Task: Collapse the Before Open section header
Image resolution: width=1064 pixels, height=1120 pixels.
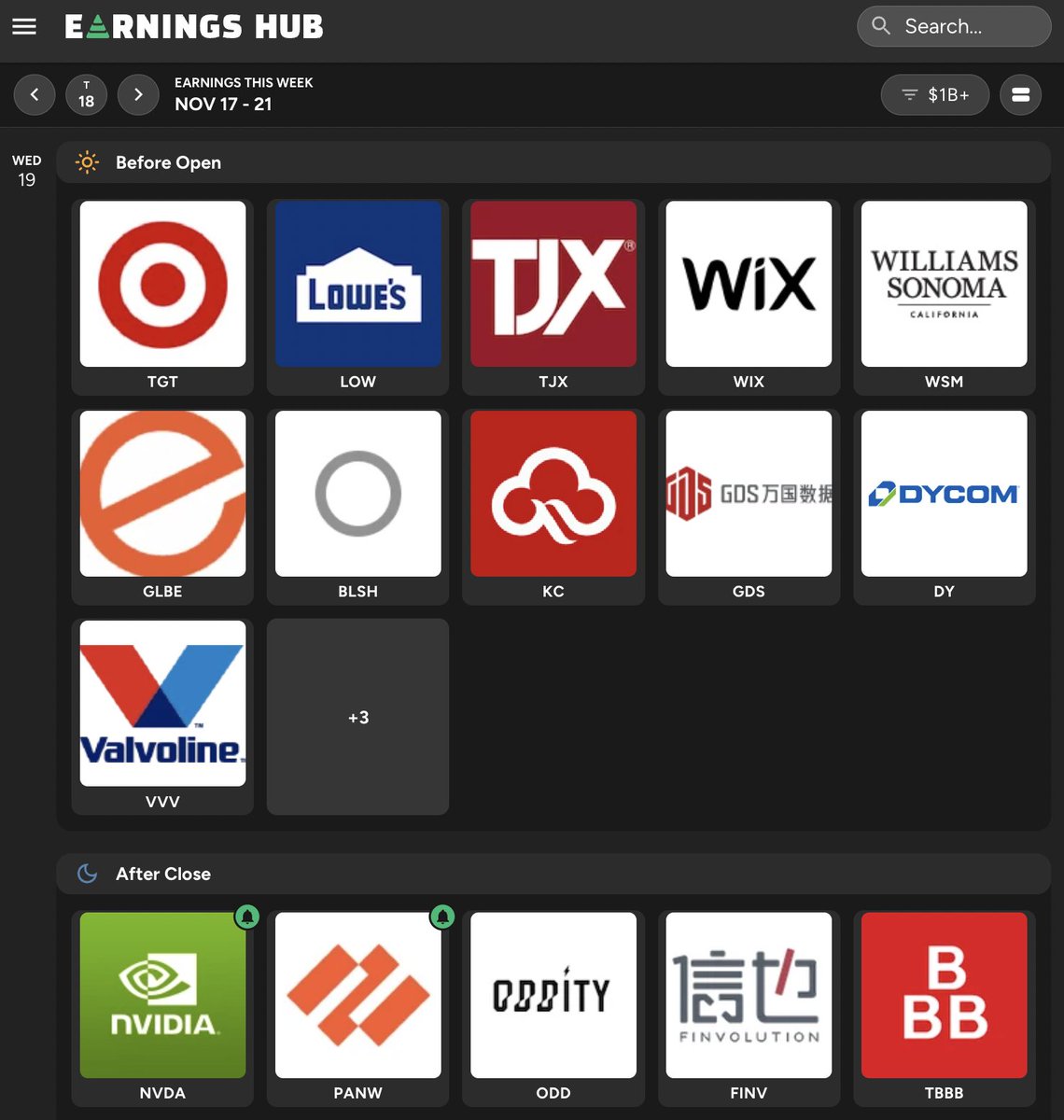Action: coord(553,162)
